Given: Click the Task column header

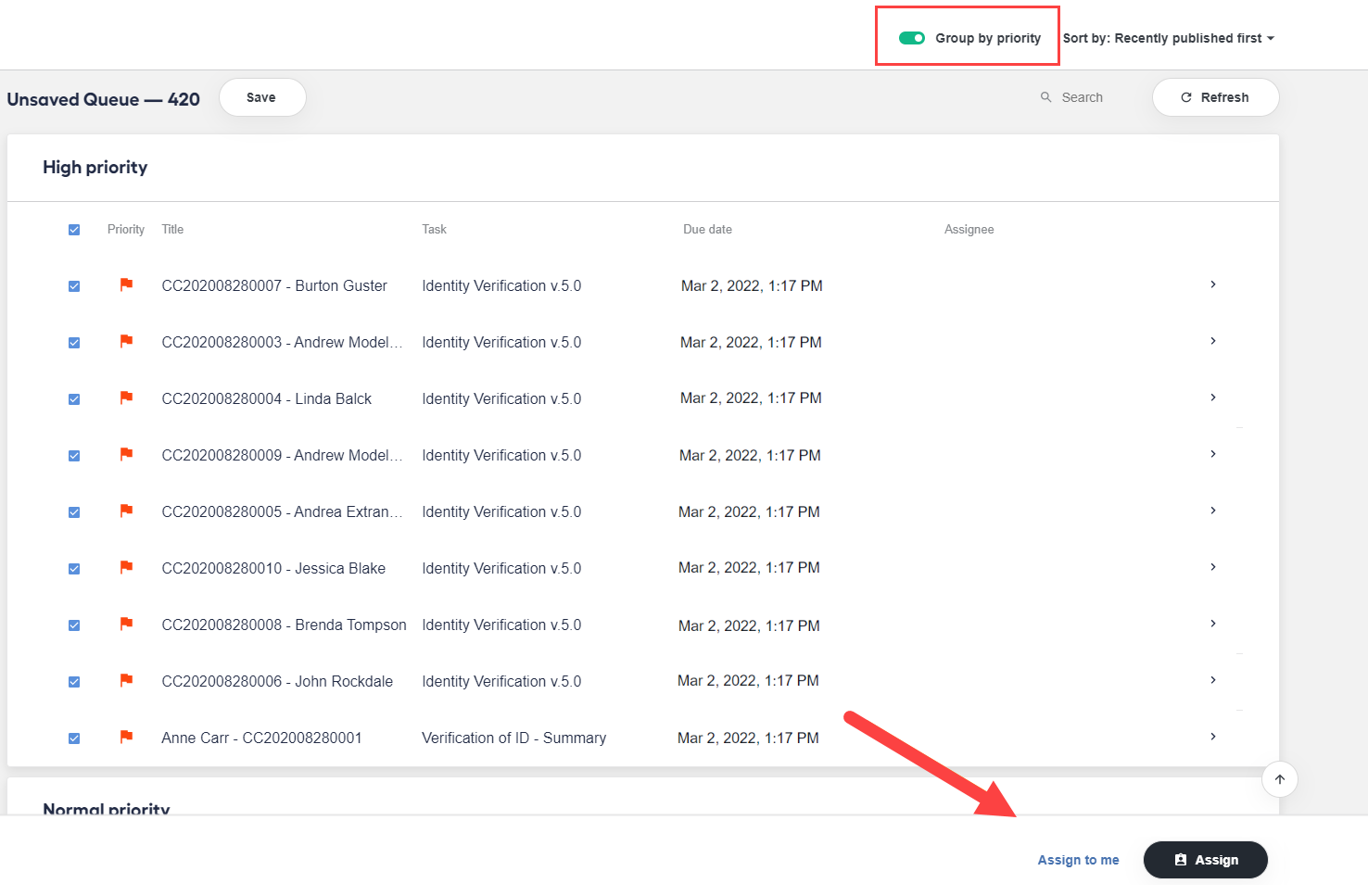Looking at the screenshot, I should pyautogui.click(x=435, y=230).
